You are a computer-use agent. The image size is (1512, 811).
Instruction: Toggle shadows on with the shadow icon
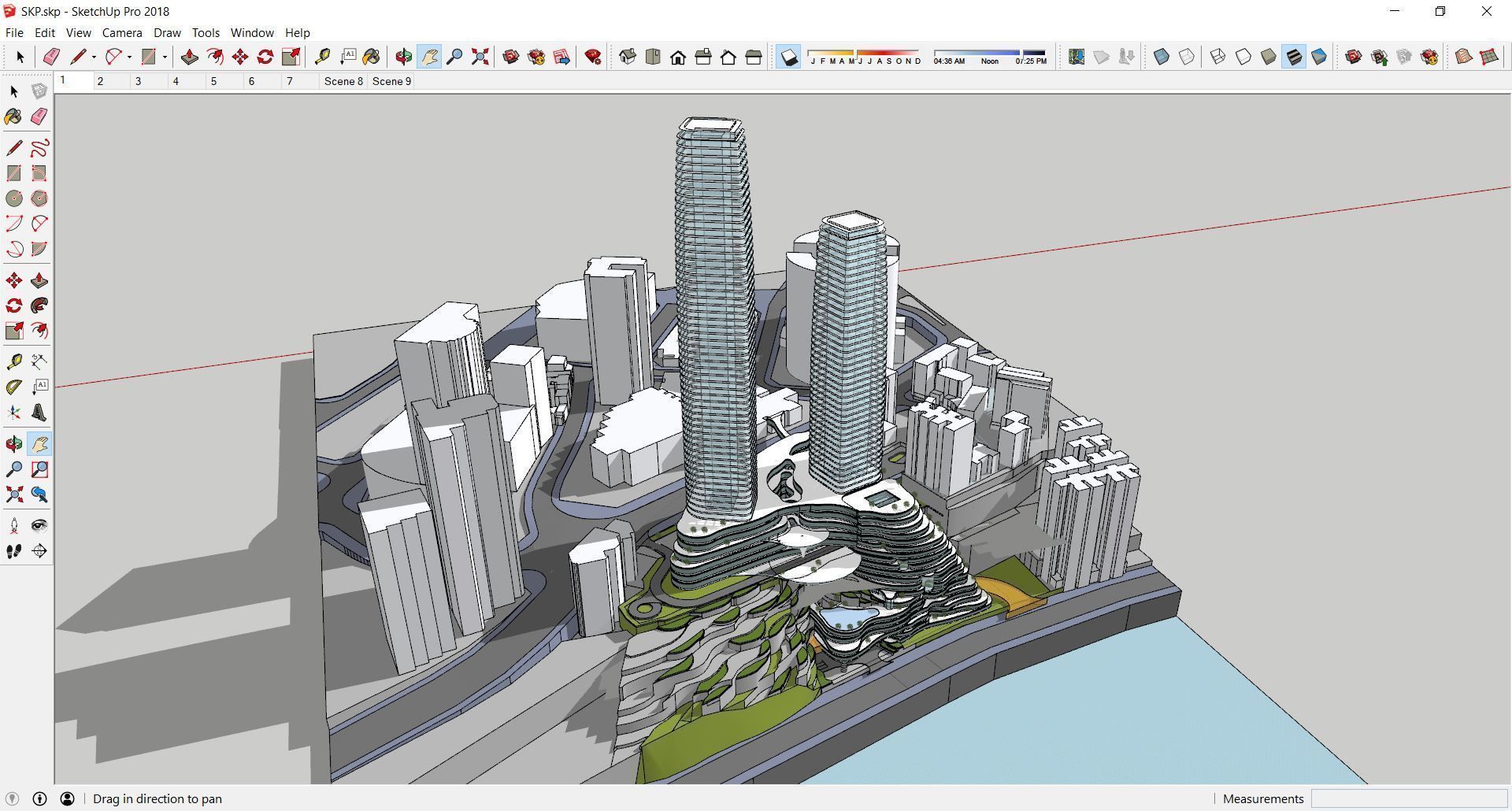pyautogui.click(x=790, y=56)
